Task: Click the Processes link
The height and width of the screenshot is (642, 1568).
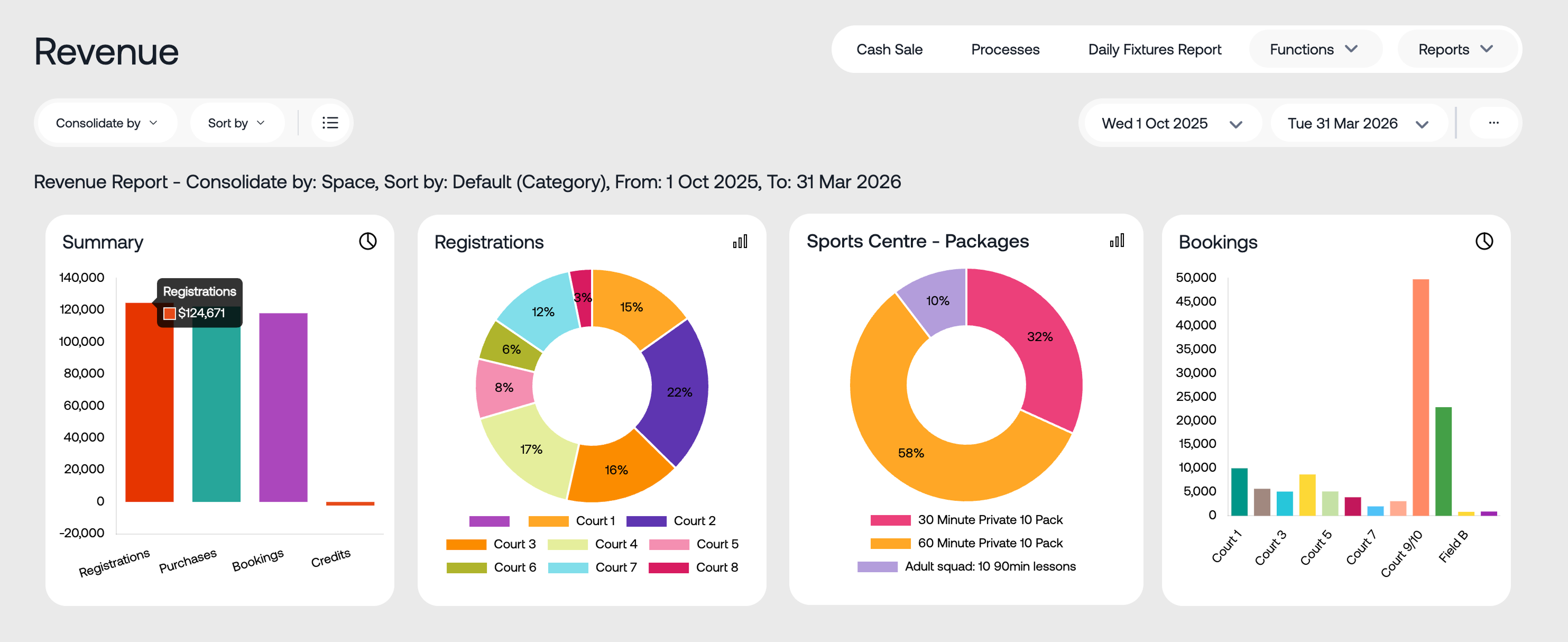Action: click(x=1005, y=49)
